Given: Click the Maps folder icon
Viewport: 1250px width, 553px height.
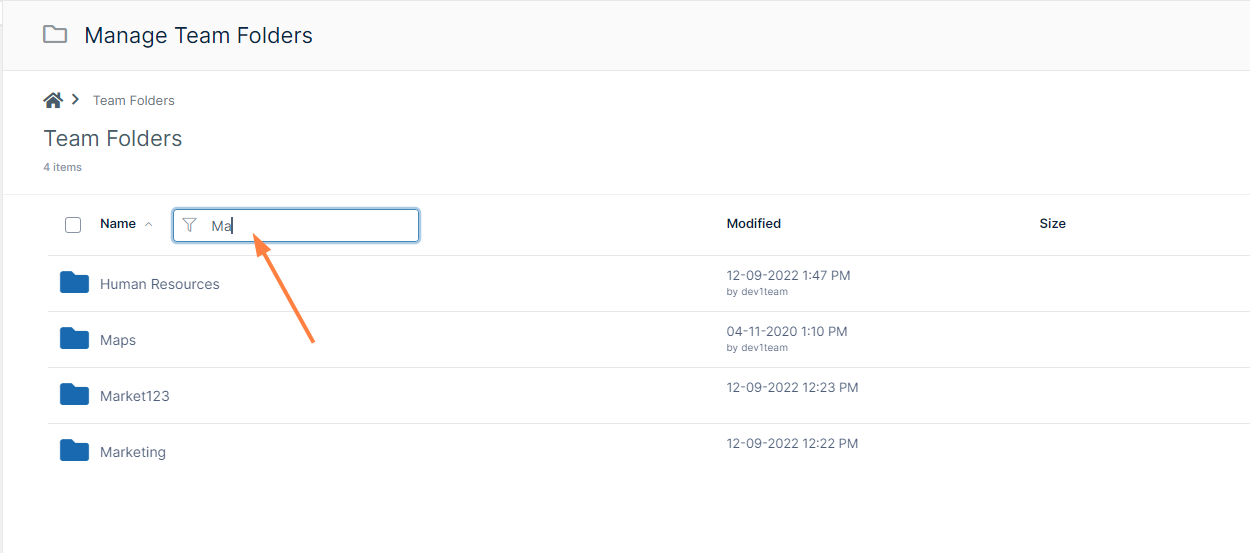Looking at the screenshot, I should [74, 339].
